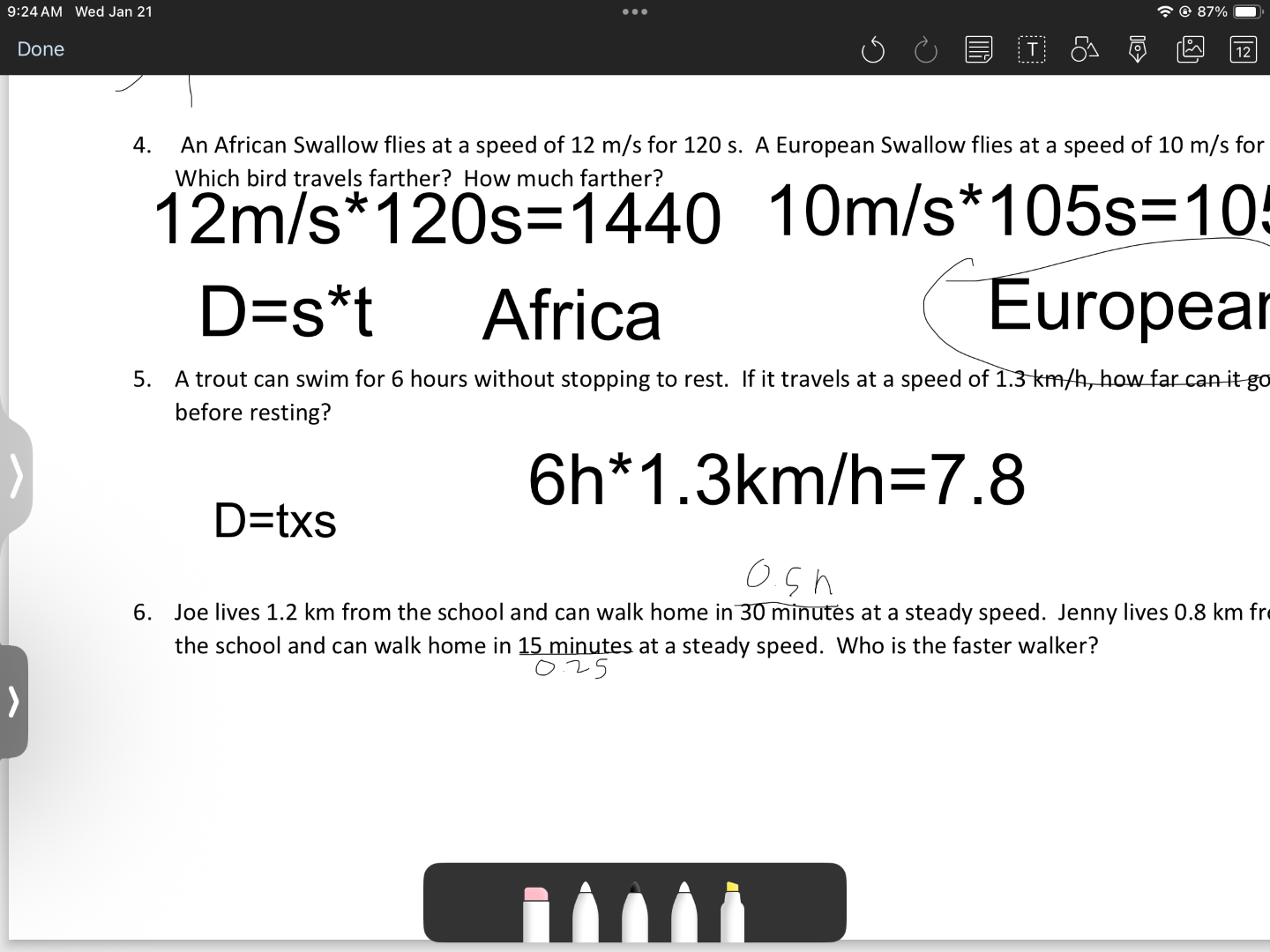Select white pen right of black pen
Viewport: 1270px width, 952px height.
684,912
